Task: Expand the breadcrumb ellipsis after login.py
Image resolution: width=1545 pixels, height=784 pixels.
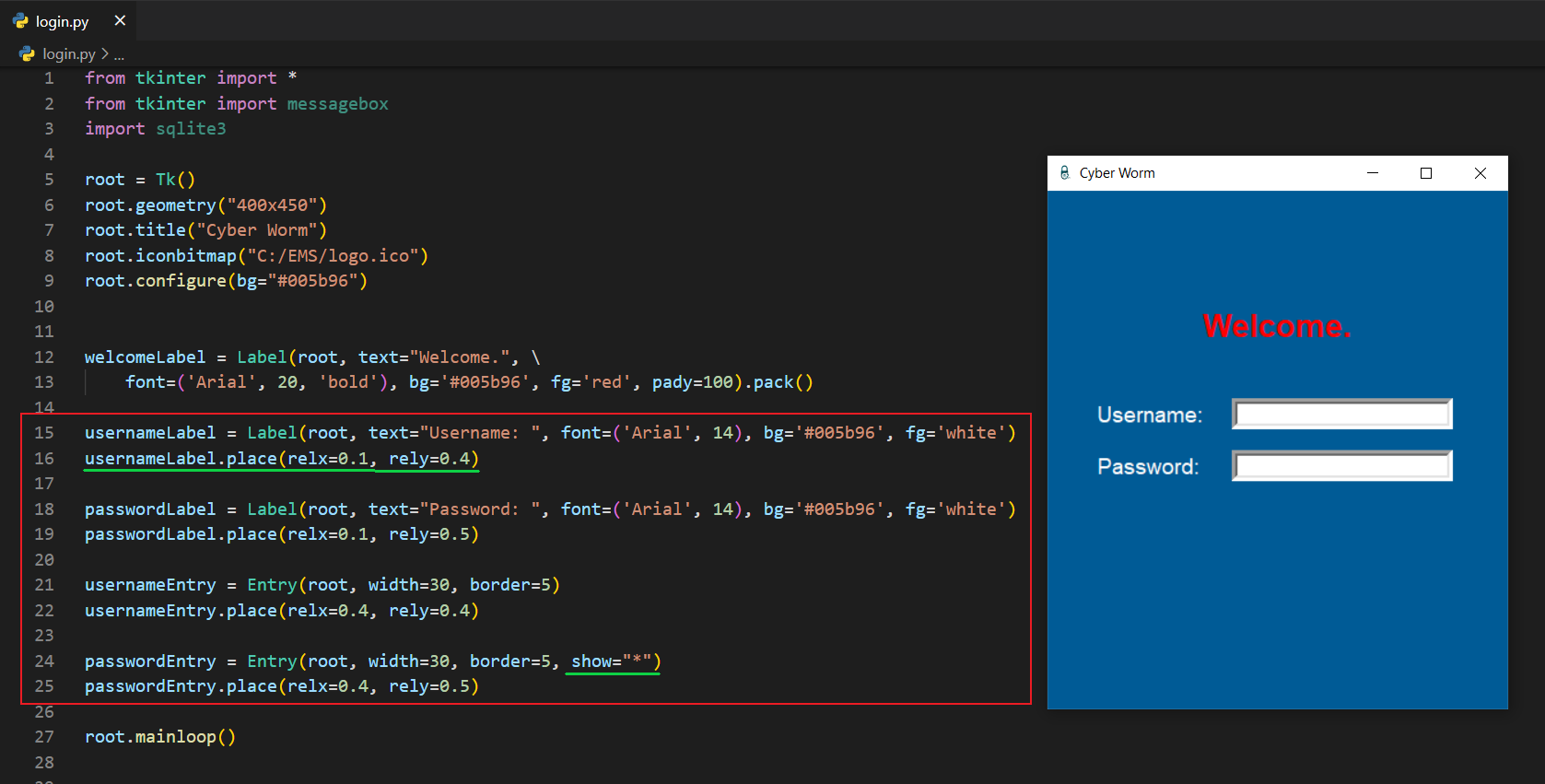Action: tap(119, 54)
